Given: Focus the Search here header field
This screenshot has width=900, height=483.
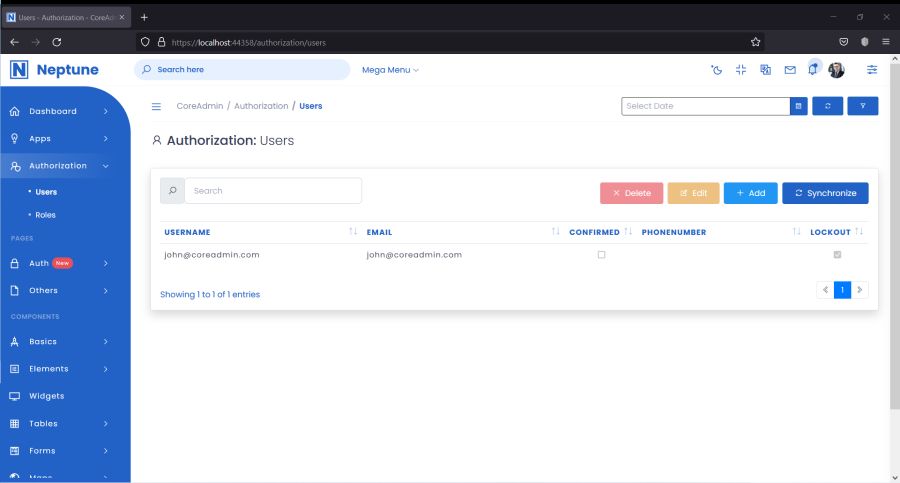Looking at the screenshot, I should [242, 69].
